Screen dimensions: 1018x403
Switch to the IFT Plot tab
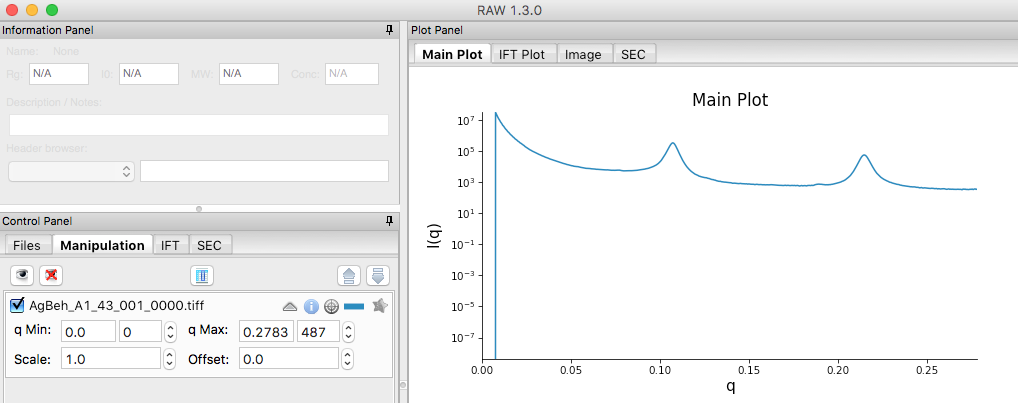coord(522,55)
